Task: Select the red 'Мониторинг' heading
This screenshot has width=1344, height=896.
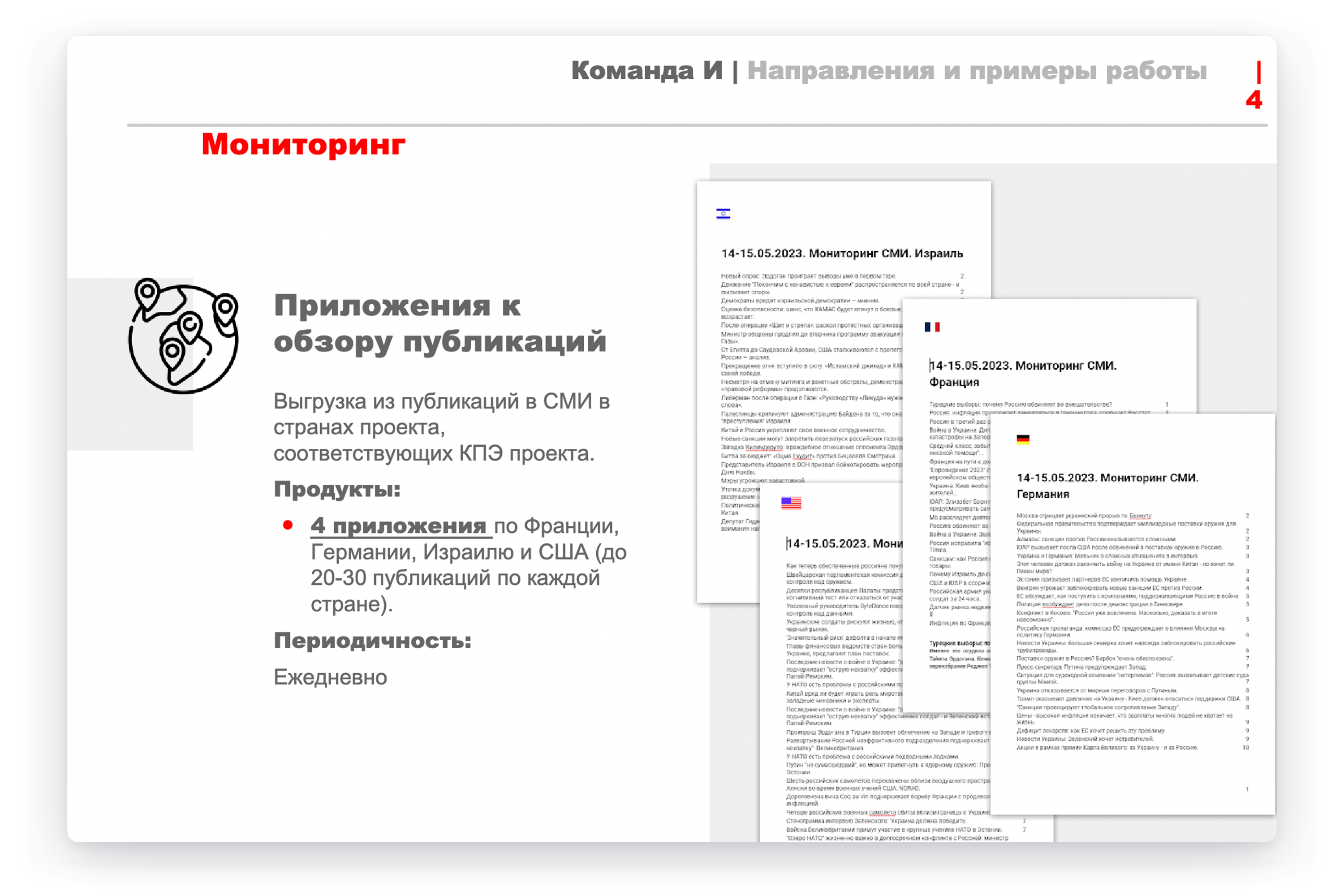Action: 303,144
